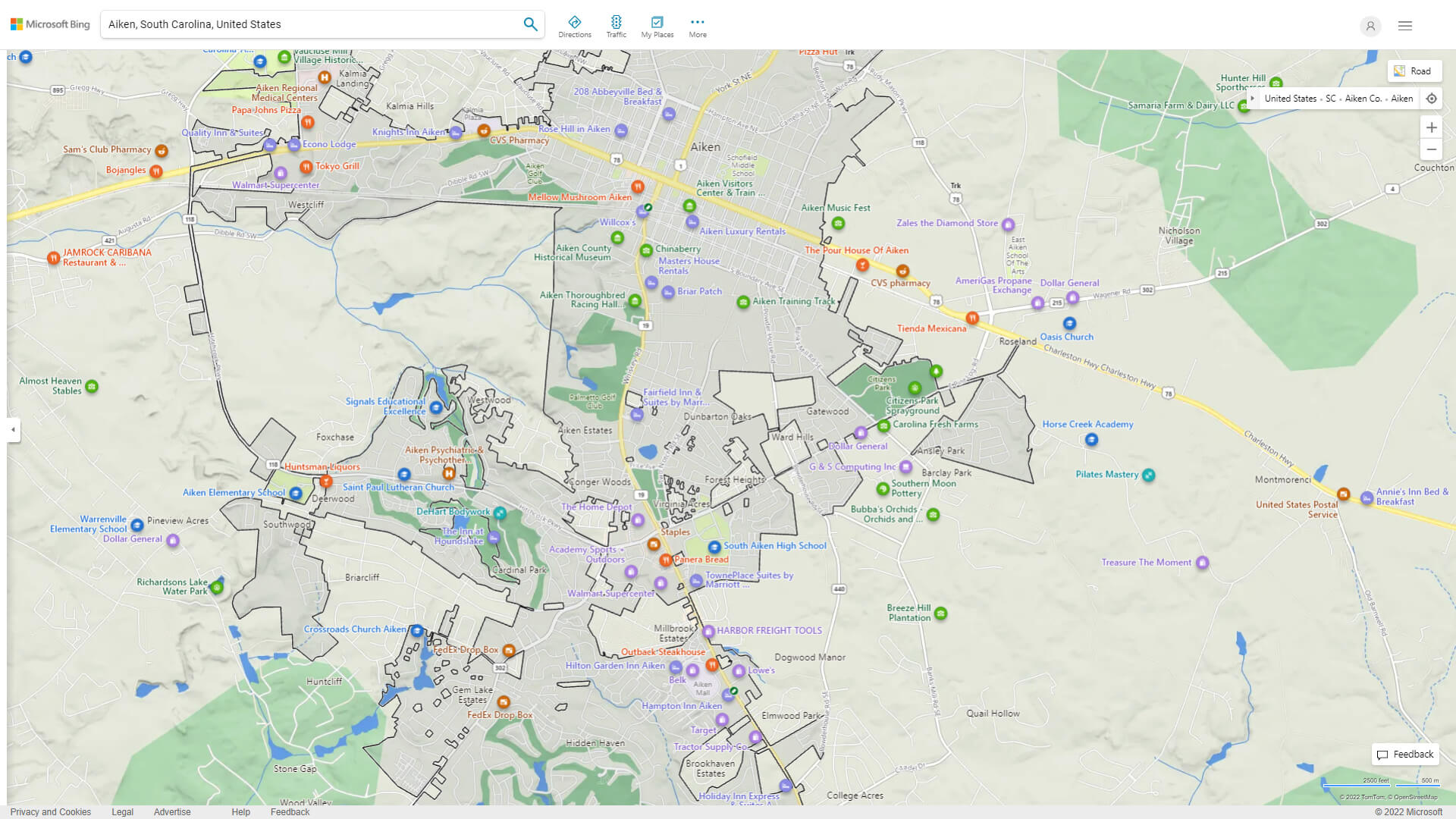Open the Directions panel
Viewport: 1456px width, 819px height.
click(575, 25)
